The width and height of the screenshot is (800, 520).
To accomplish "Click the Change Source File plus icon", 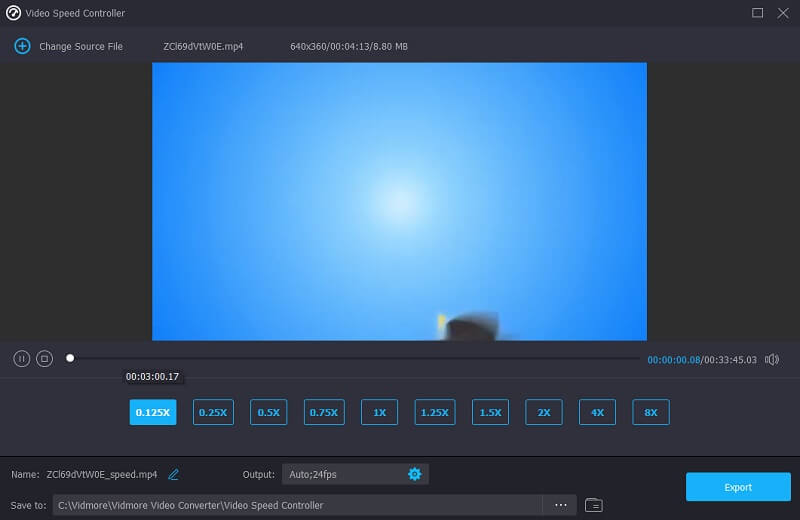I will 22,47.
